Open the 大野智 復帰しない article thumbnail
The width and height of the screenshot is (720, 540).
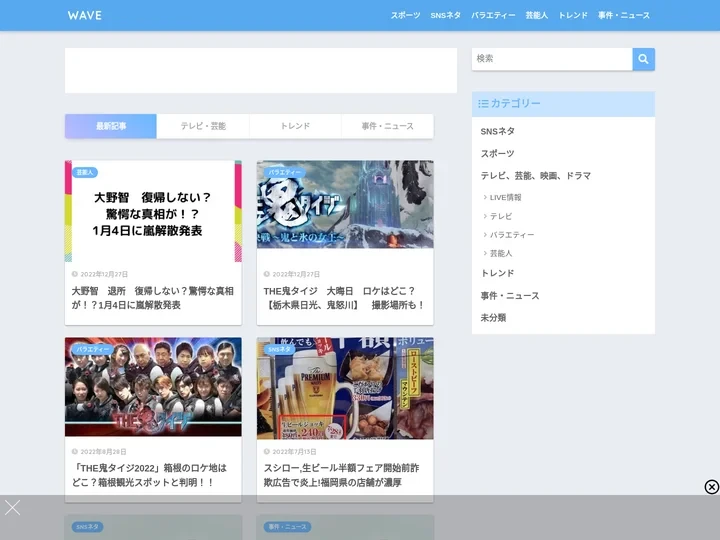coord(153,211)
